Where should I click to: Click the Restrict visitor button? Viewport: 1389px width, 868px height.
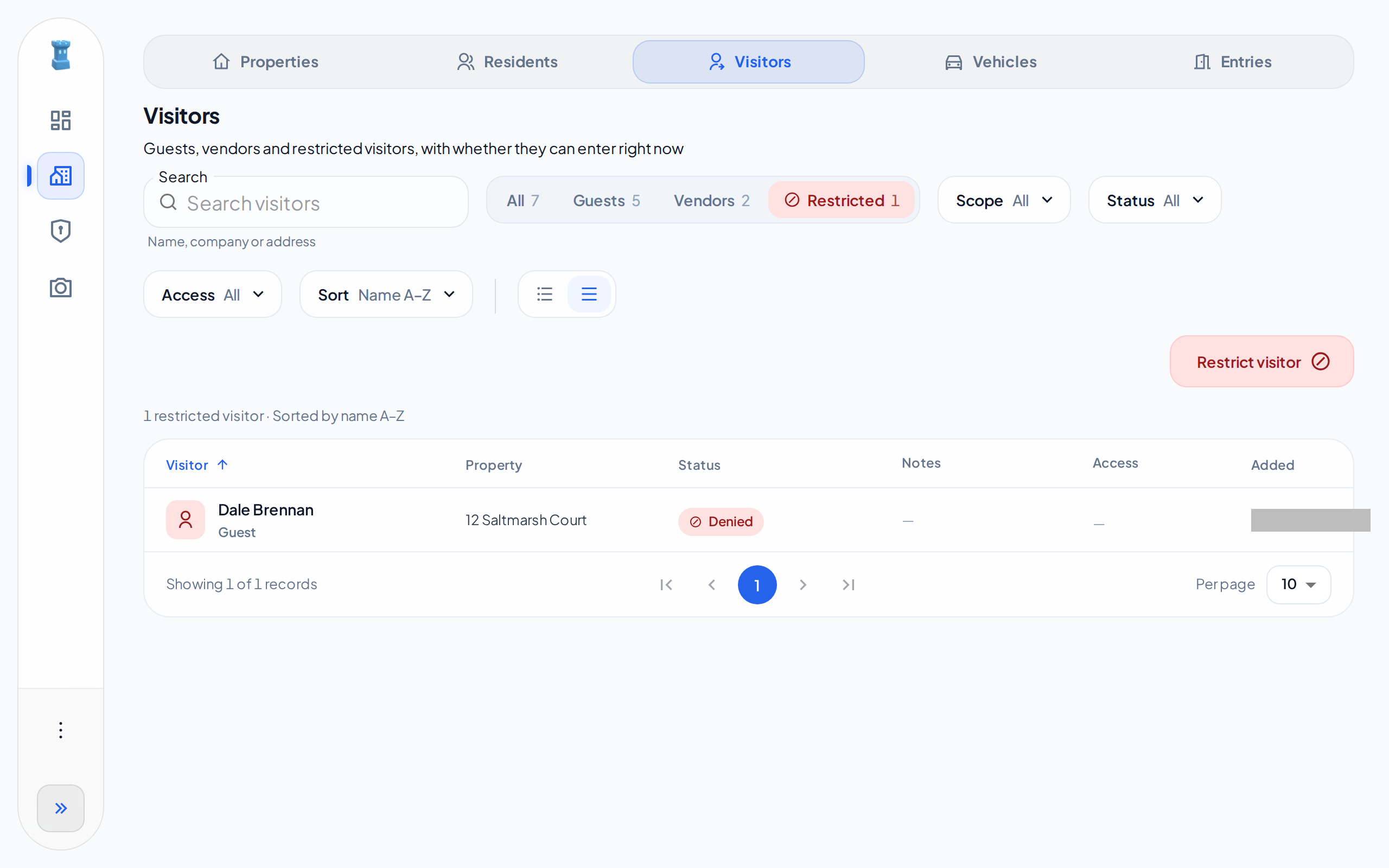pyautogui.click(x=1261, y=362)
